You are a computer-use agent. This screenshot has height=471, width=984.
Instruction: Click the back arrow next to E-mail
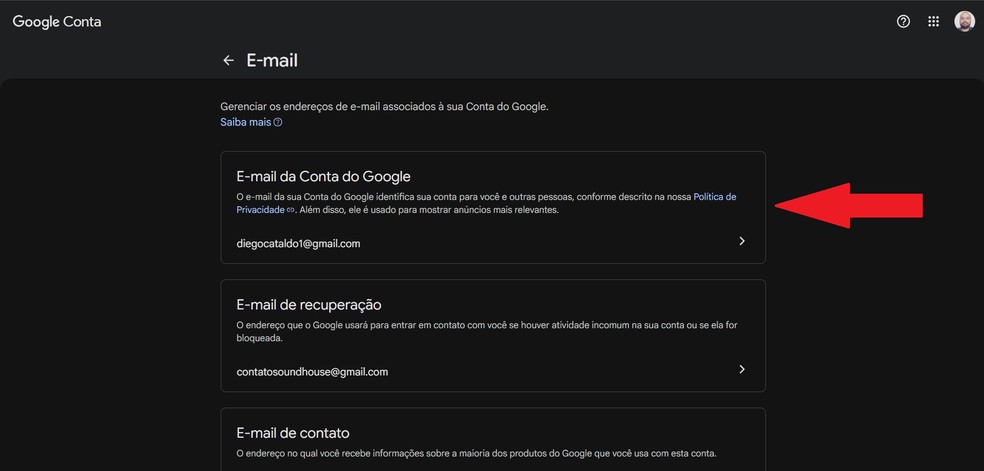click(x=228, y=60)
